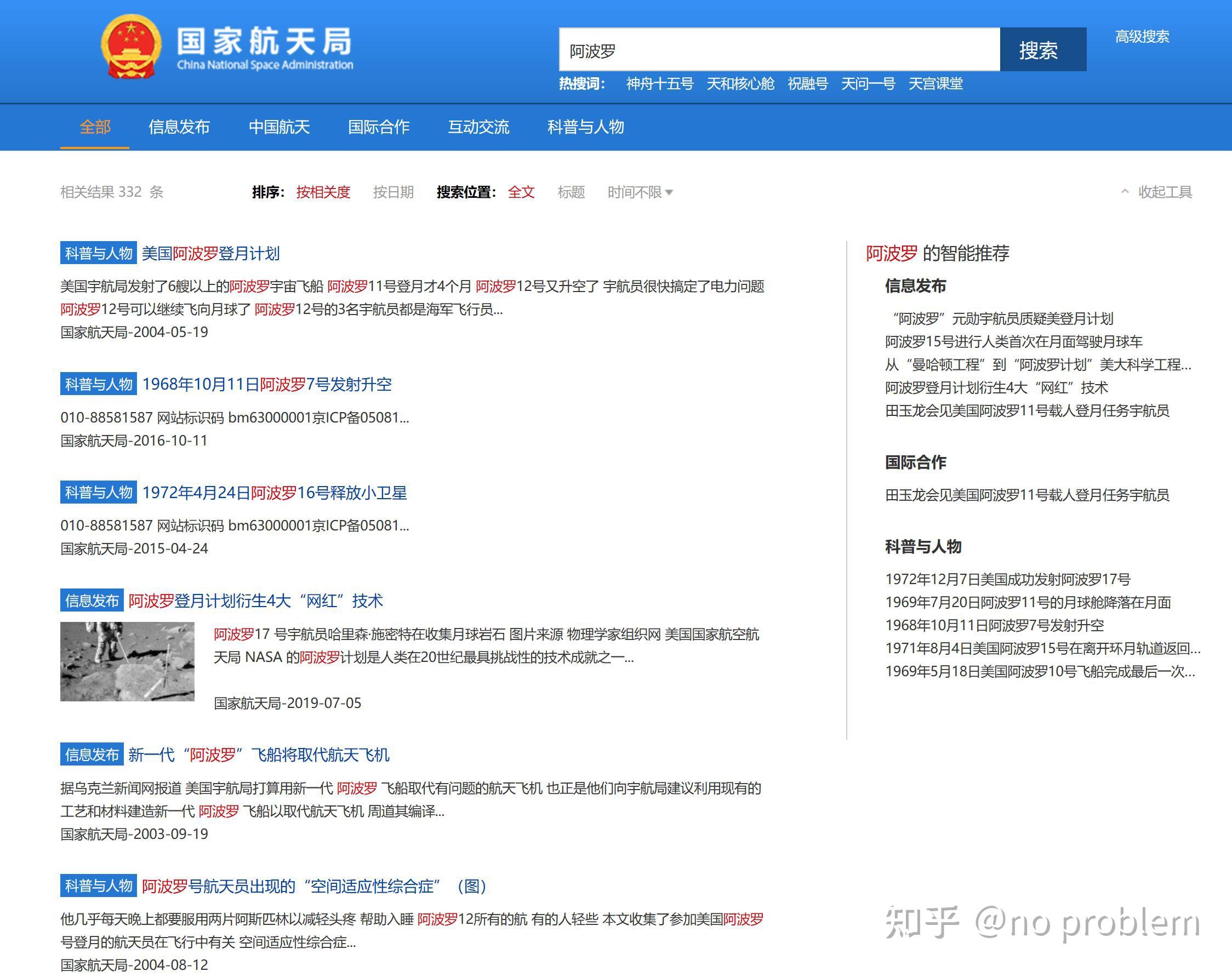Image resolution: width=1232 pixels, height=977 pixels.
Task: Switch to the 信息发布 tab
Action: click(x=179, y=127)
